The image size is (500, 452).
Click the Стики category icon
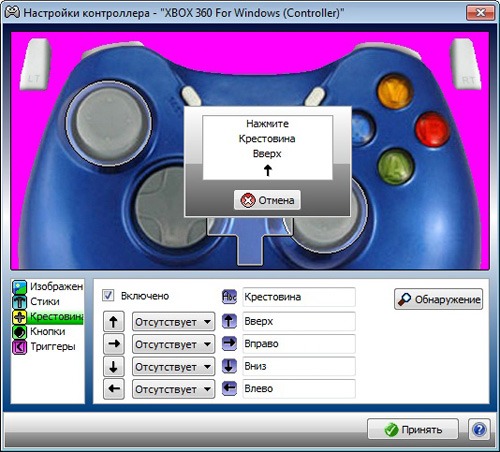point(19,302)
